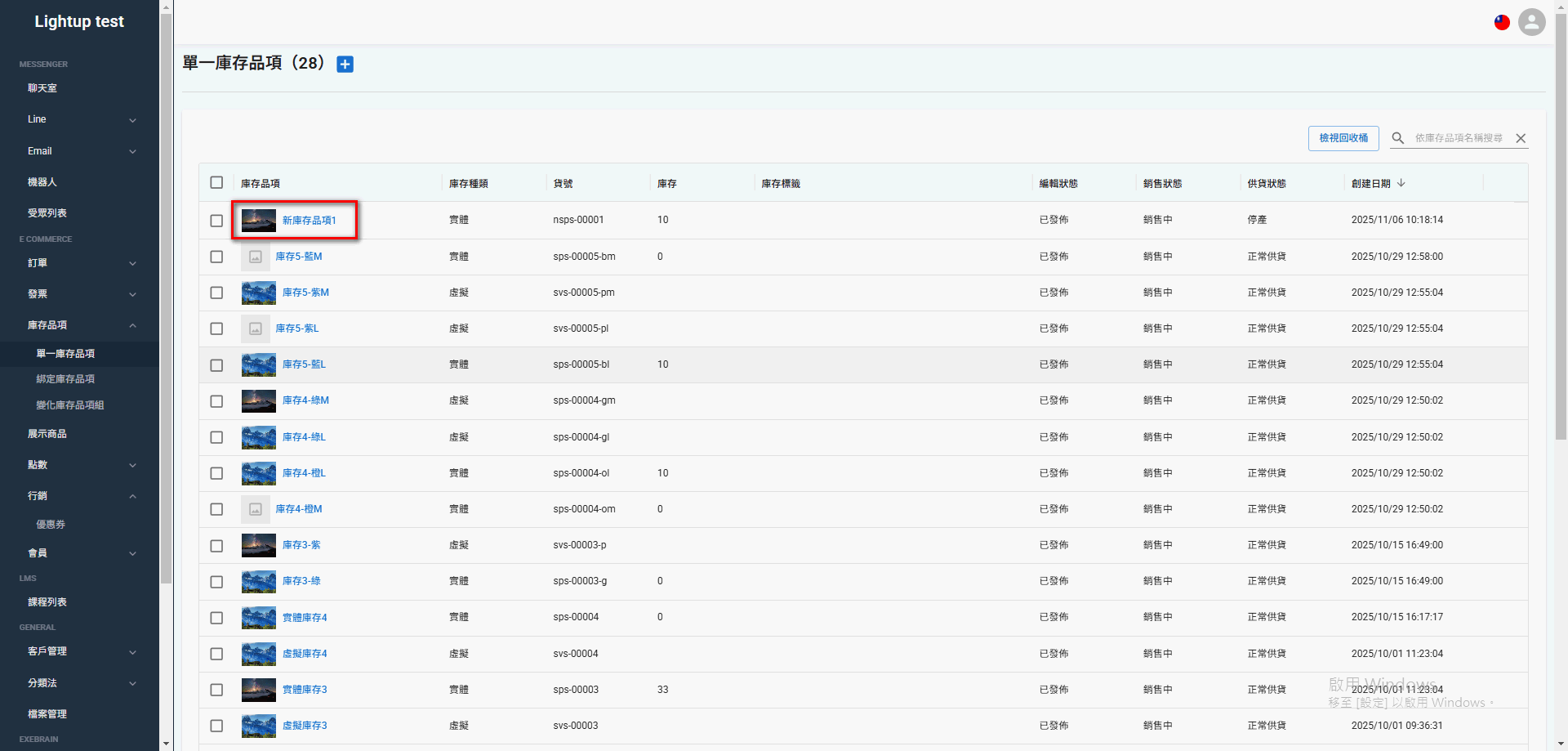1568x751 pixels.
Task: Click the sku cell nsps-00001
Action: point(578,220)
